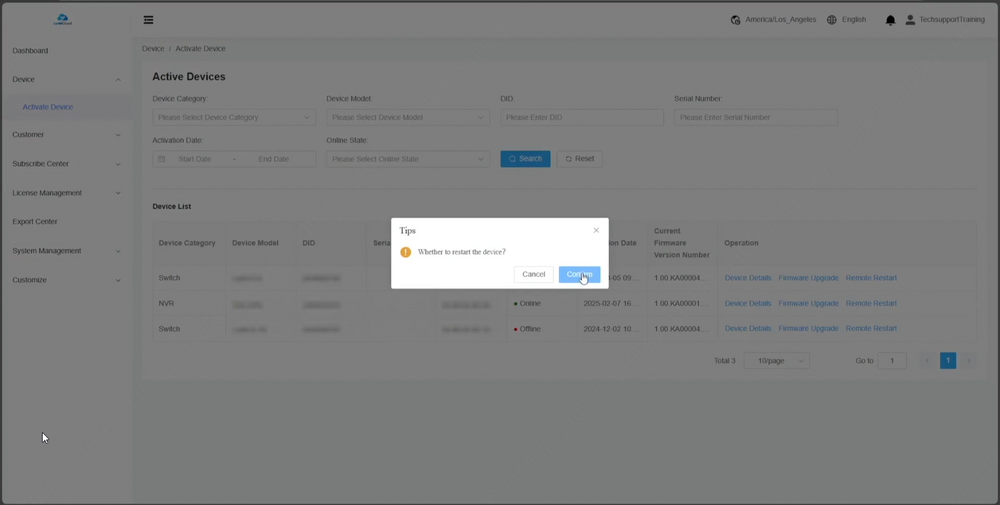The image size is (1000, 505).
Task: Open Dashboard from the sidebar
Action: pyautogui.click(x=30, y=51)
